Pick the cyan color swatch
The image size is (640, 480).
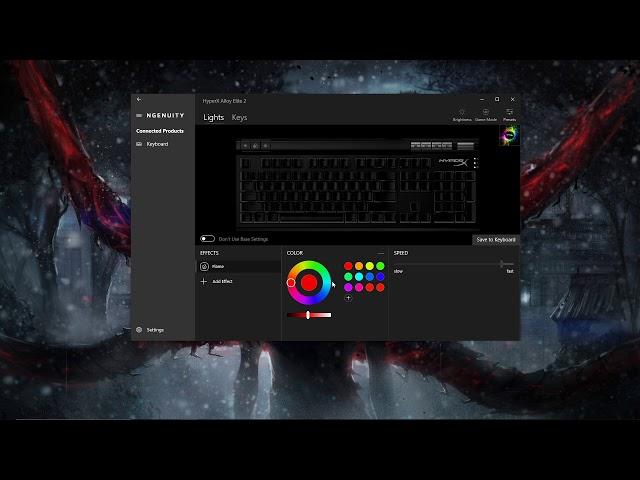[x=359, y=277]
